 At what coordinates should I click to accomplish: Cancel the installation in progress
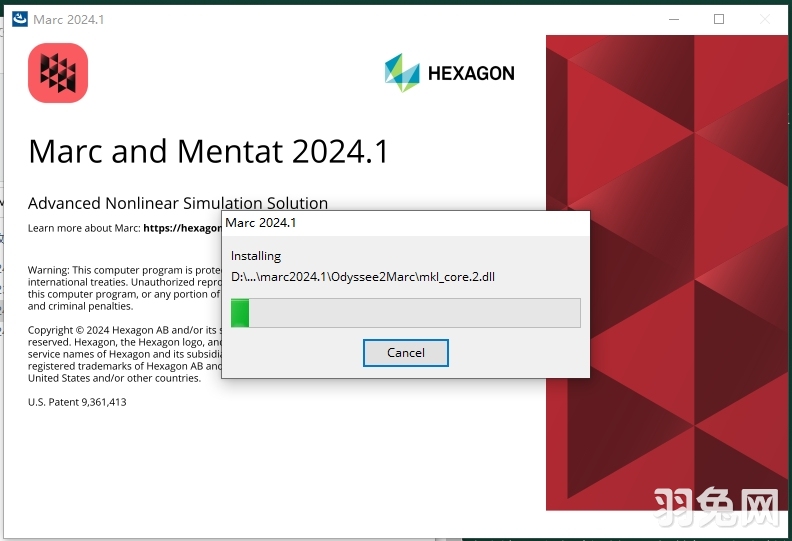[405, 353]
